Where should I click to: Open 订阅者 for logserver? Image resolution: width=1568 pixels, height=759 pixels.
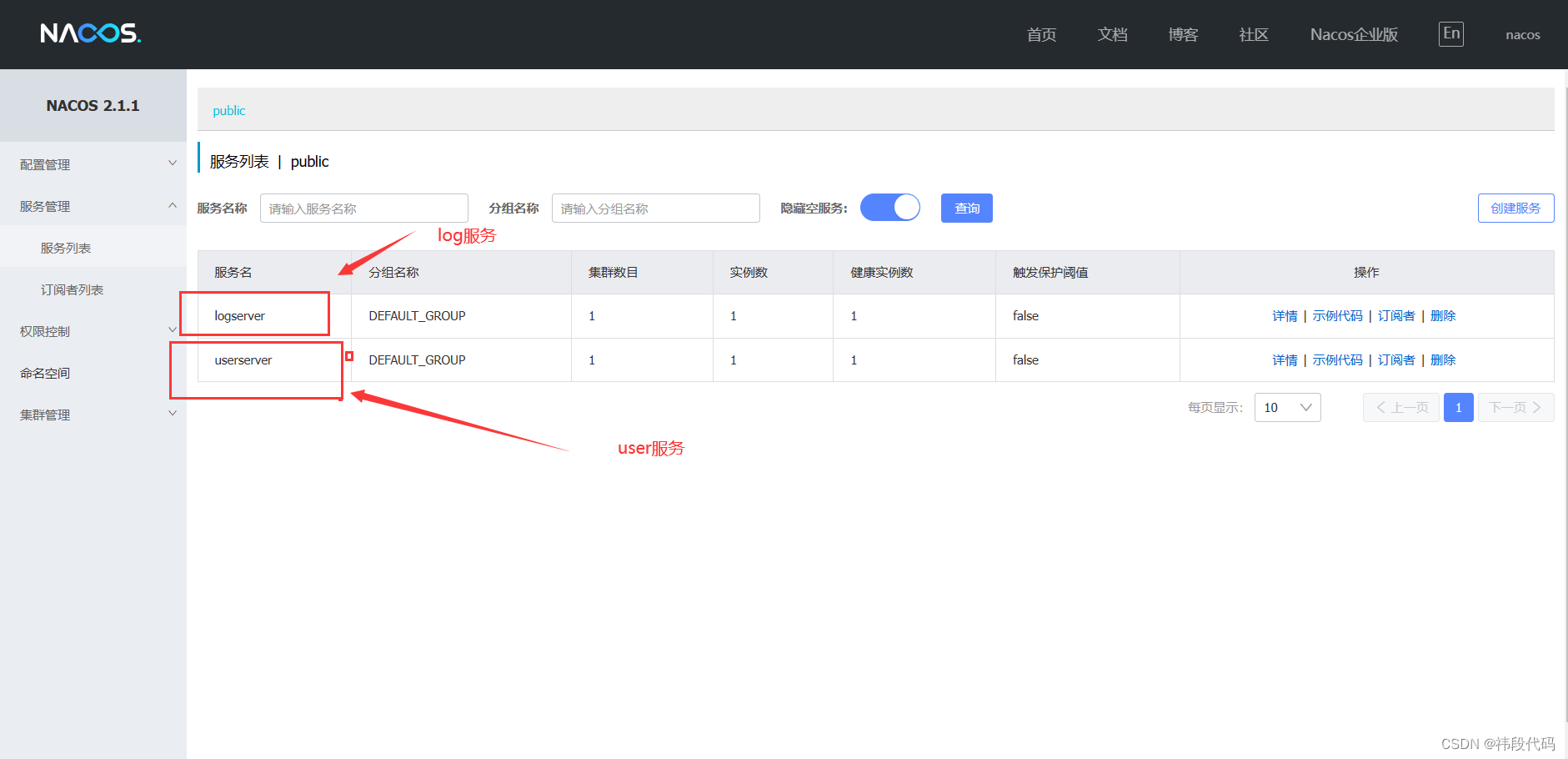[1396, 316]
